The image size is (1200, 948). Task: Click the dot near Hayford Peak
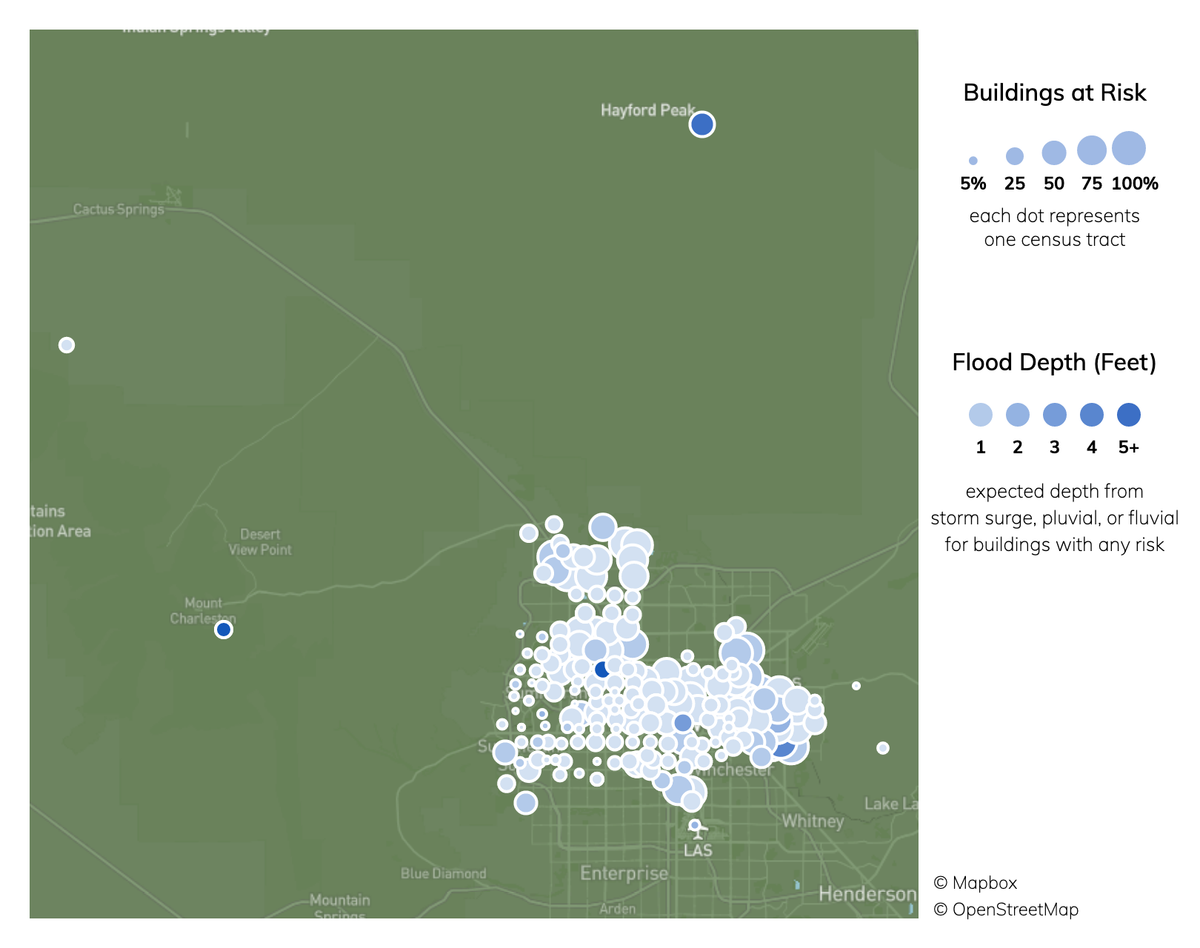point(701,123)
